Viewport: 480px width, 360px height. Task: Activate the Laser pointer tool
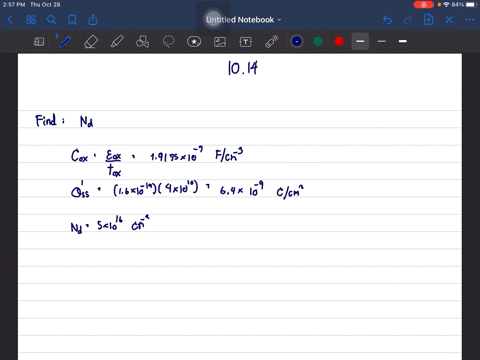272,42
